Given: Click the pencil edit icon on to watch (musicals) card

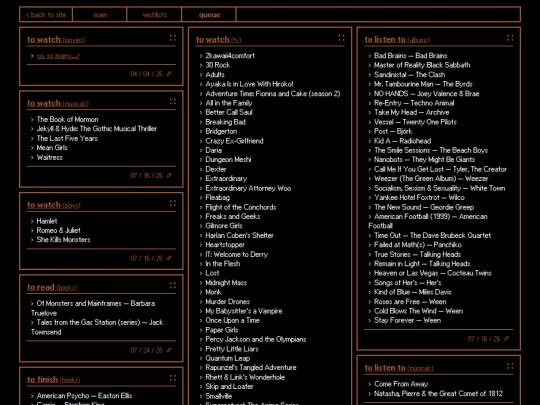Looking at the screenshot, I should pyautogui.click(x=169, y=175).
